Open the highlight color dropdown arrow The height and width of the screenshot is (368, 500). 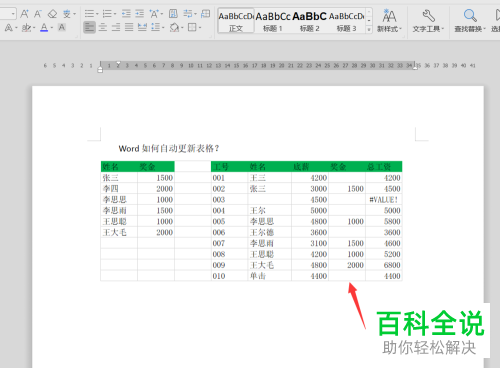34,28
